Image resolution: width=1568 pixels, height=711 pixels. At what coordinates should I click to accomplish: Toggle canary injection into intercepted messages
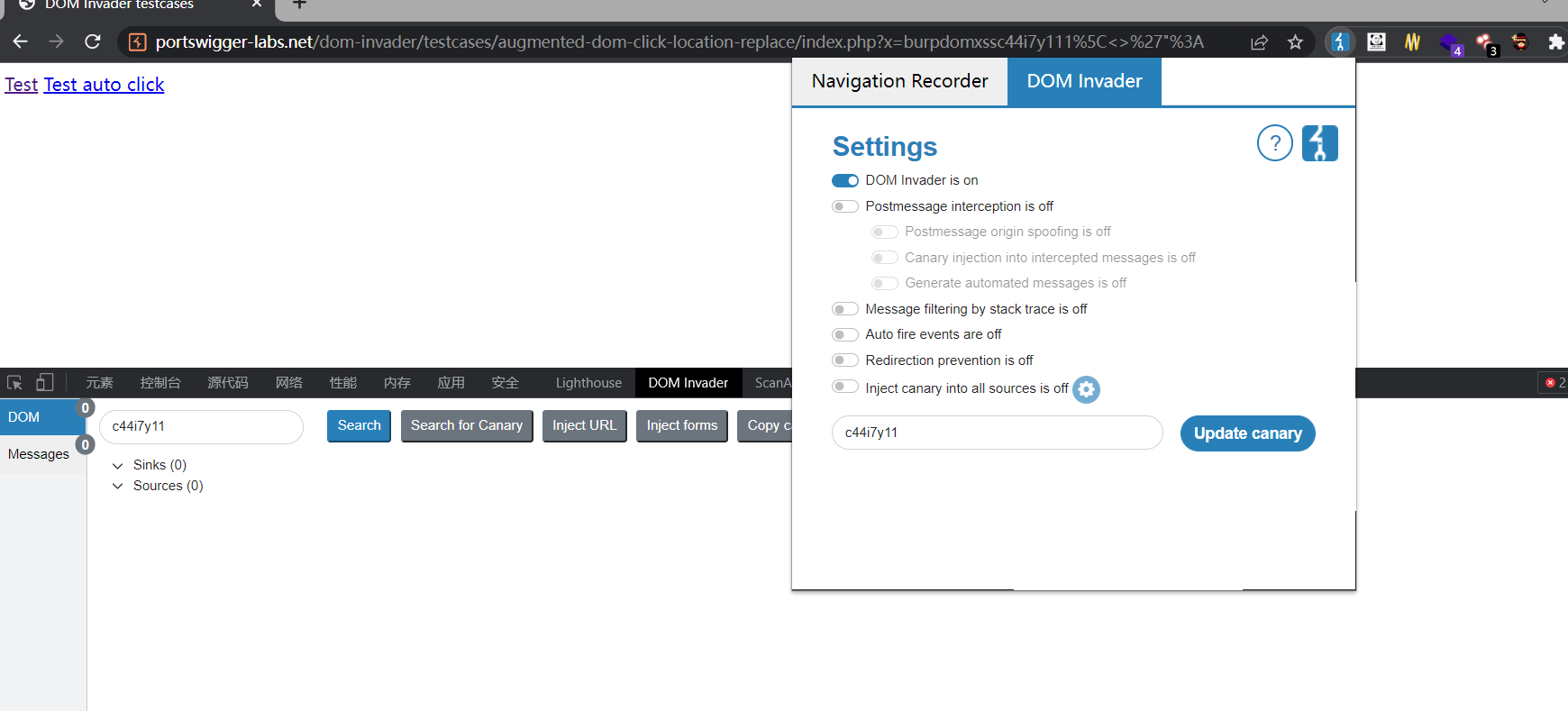click(885, 258)
